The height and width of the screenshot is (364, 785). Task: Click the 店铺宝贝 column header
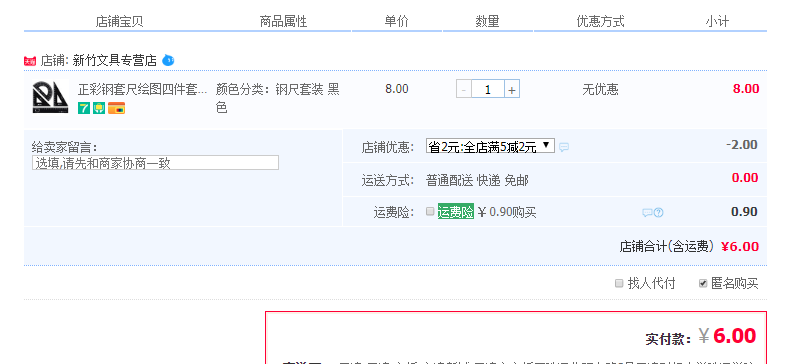[x=120, y=22]
